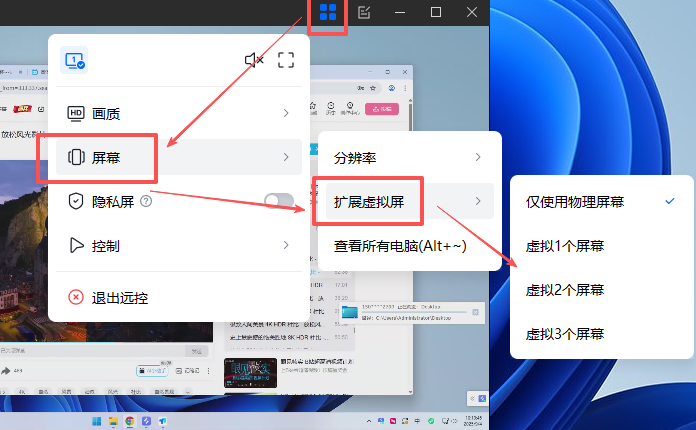
Task: Click 查看所有电脑(Alt+~)
Action: [400, 245]
